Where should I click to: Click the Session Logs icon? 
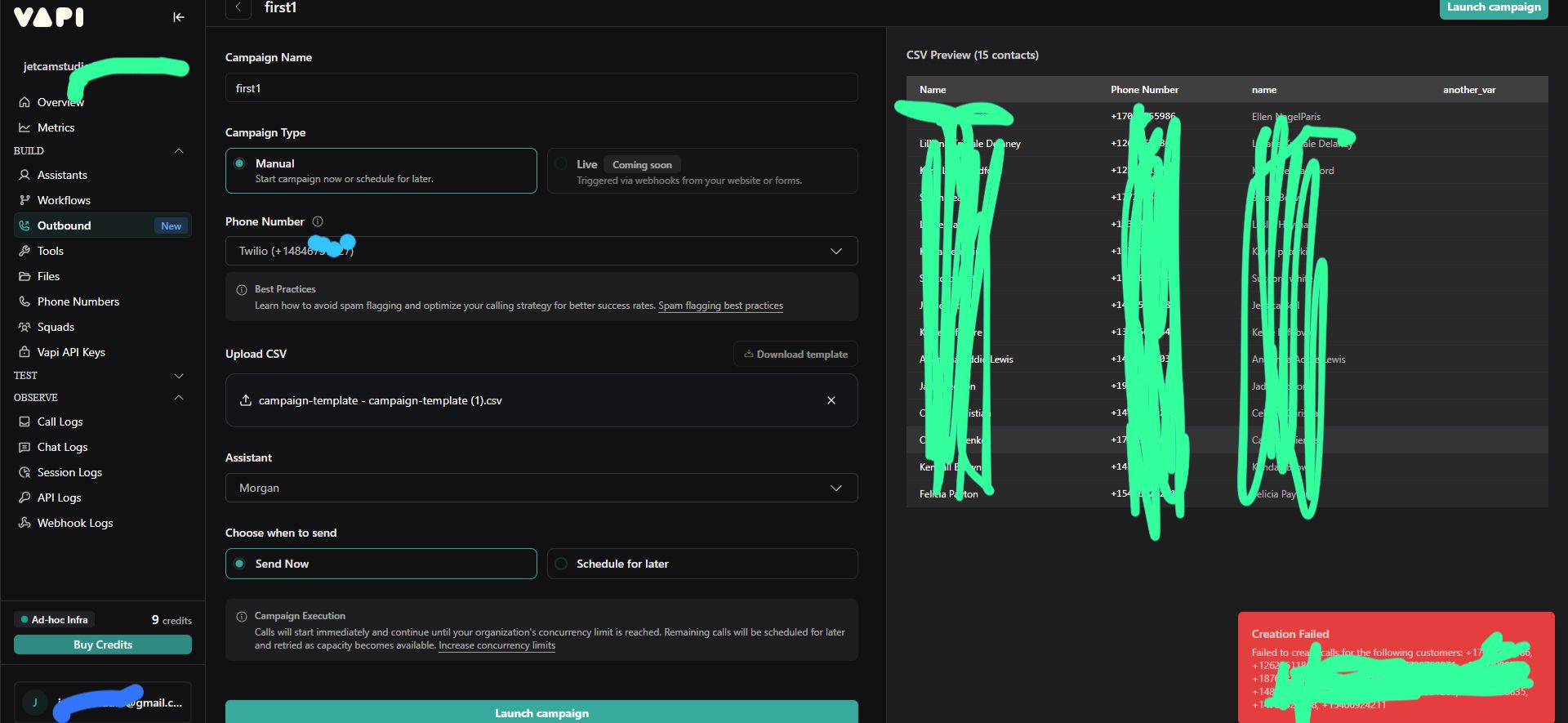pos(24,472)
